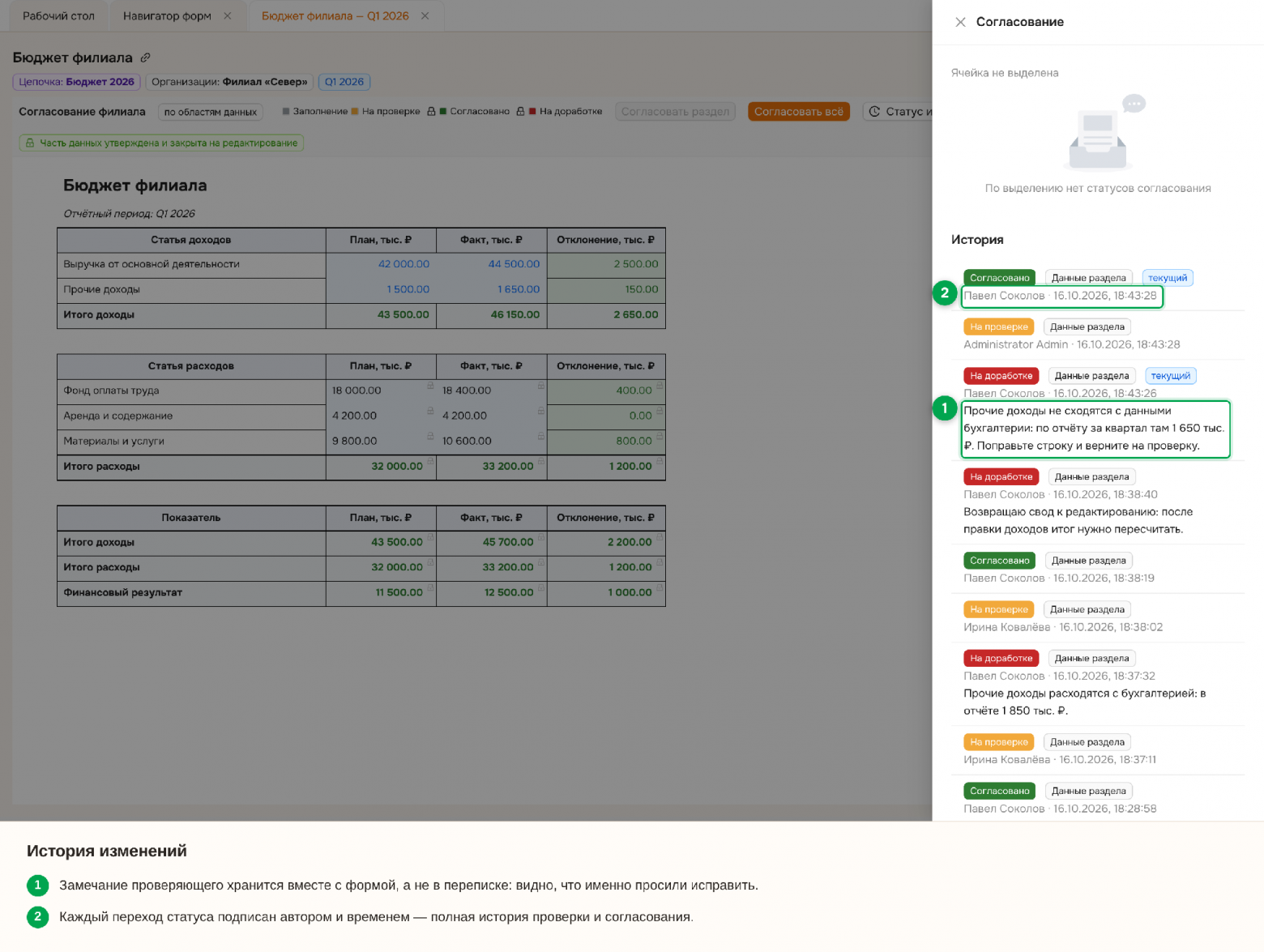This screenshot has width=1264, height=952.
Task: Click the green Согласовано legend swatch
Action: click(x=443, y=112)
